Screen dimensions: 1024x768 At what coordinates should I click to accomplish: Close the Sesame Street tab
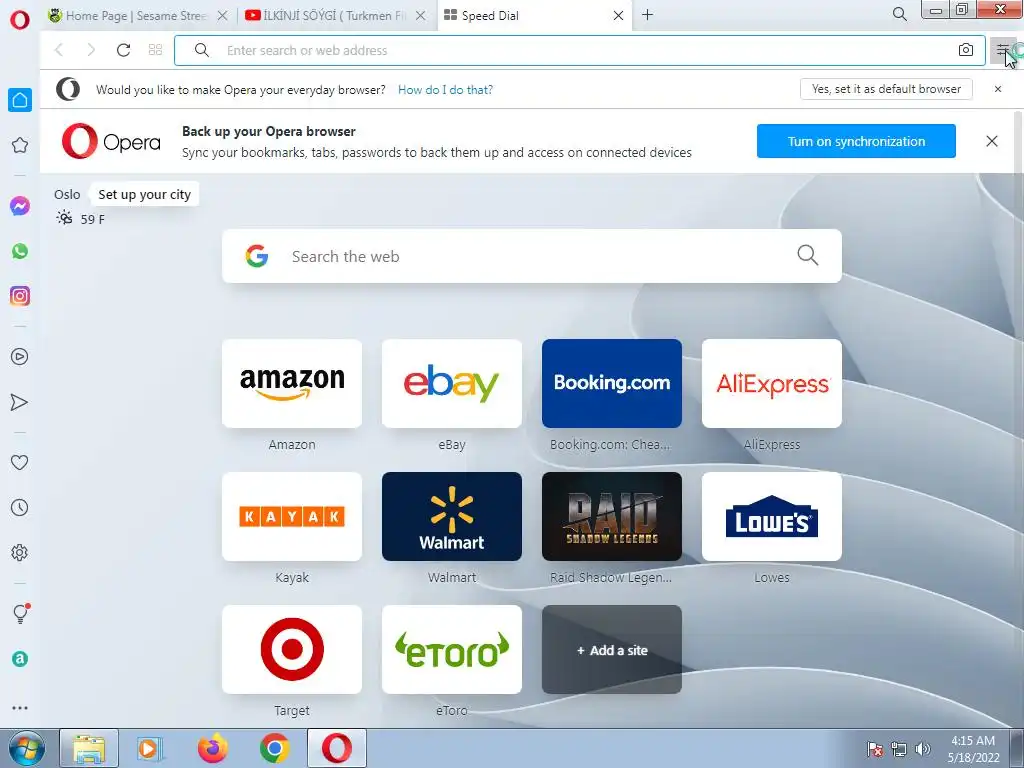(x=223, y=16)
